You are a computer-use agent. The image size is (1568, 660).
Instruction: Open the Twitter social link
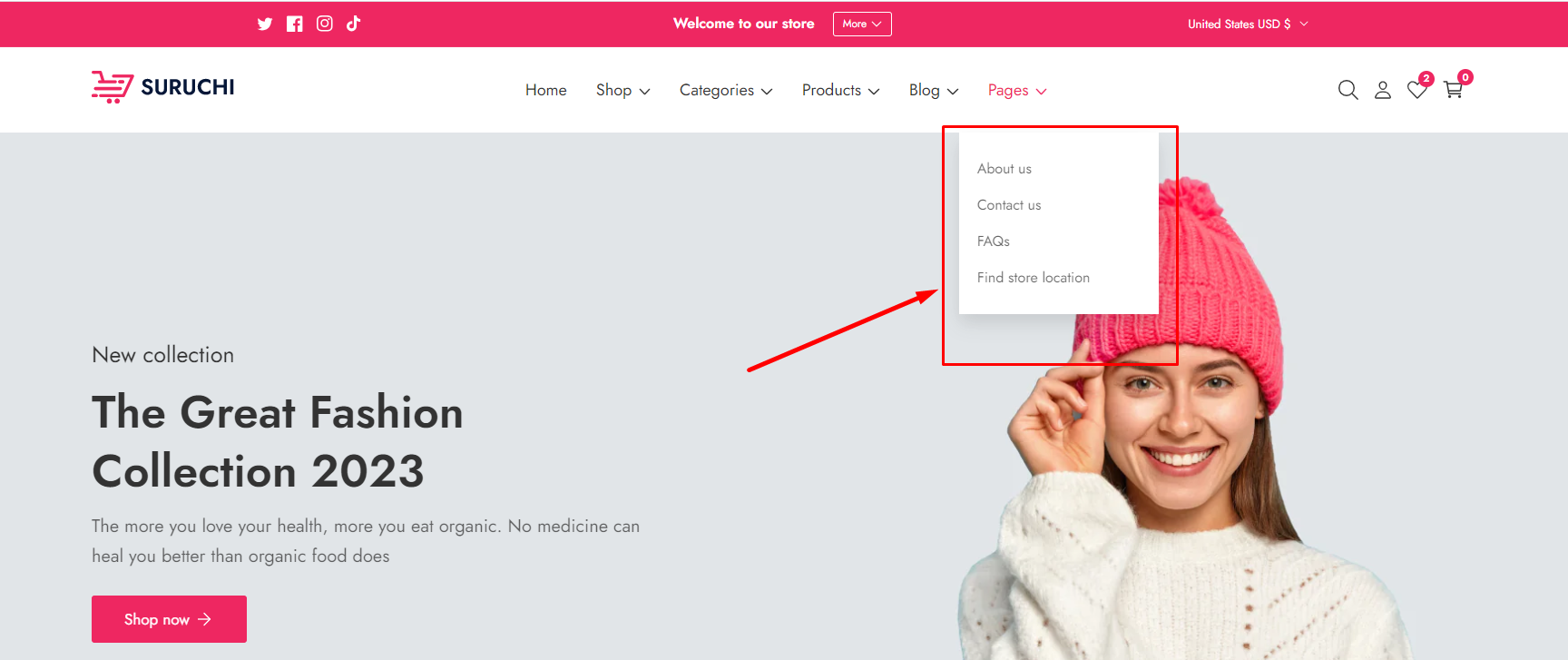point(265,24)
